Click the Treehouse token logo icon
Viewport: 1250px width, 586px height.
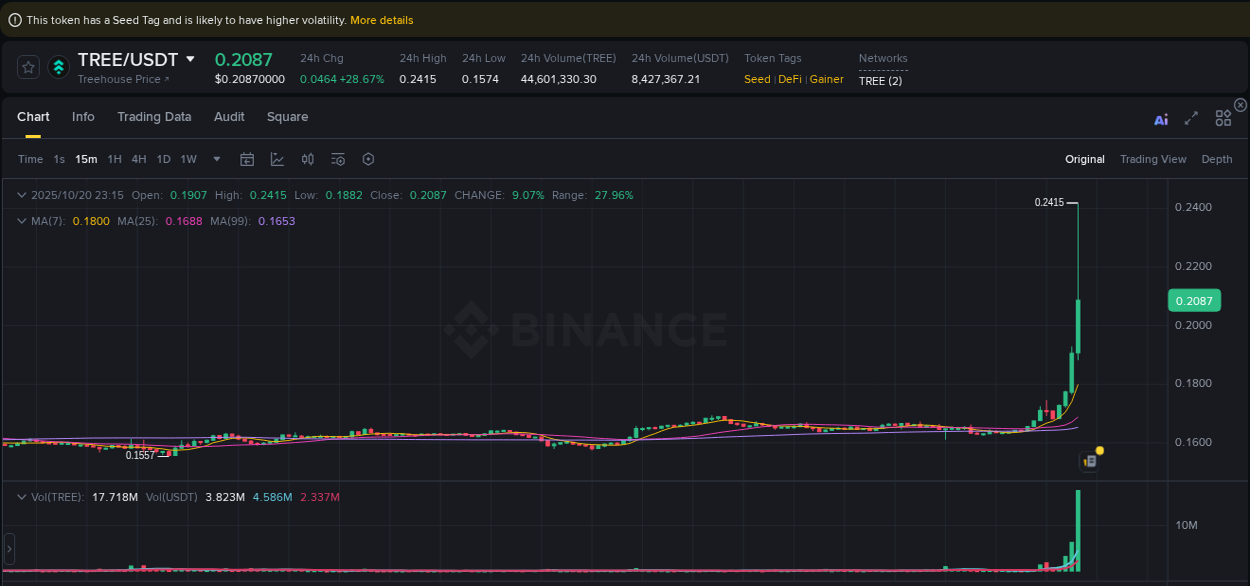point(58,68)
